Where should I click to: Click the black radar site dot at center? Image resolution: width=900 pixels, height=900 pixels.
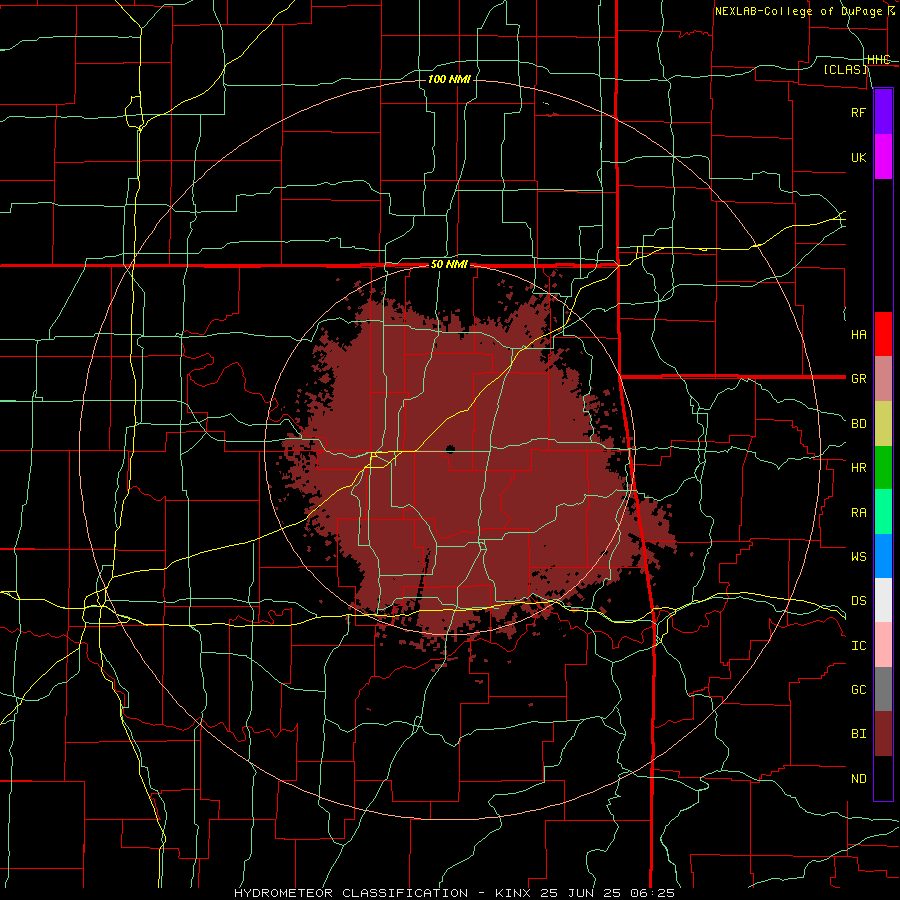click(x=450, y=449)
